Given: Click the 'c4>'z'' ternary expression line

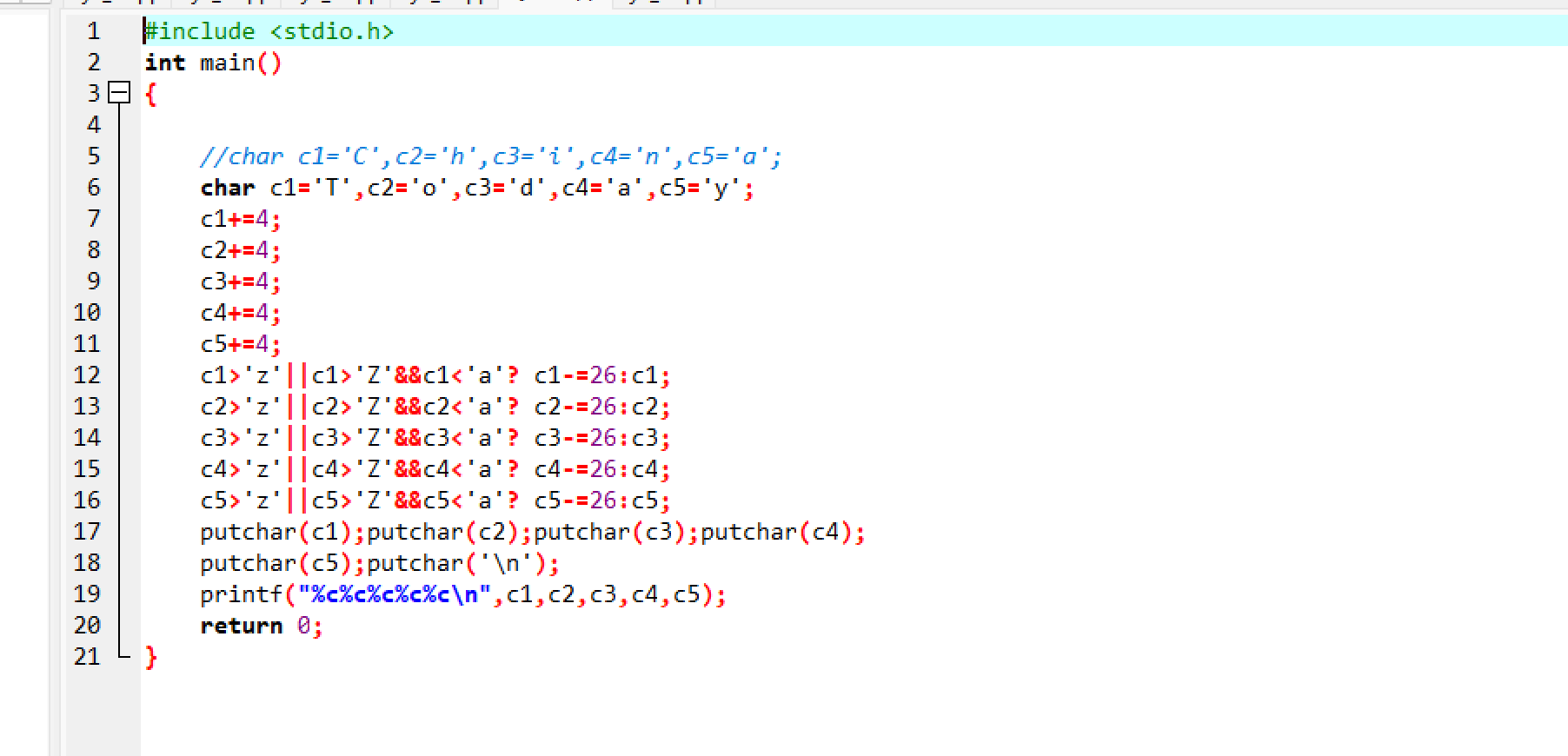Looking at the screenshot, I should (435, 469).
